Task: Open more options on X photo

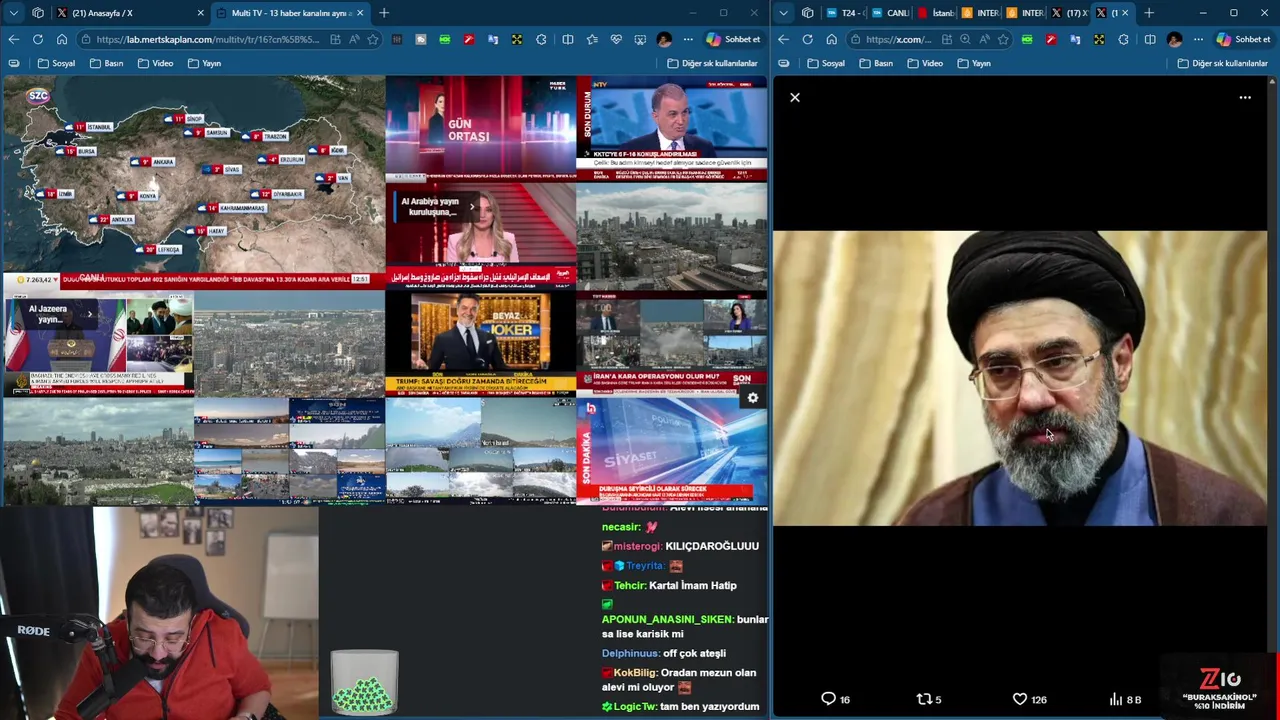Action: 1245,97
